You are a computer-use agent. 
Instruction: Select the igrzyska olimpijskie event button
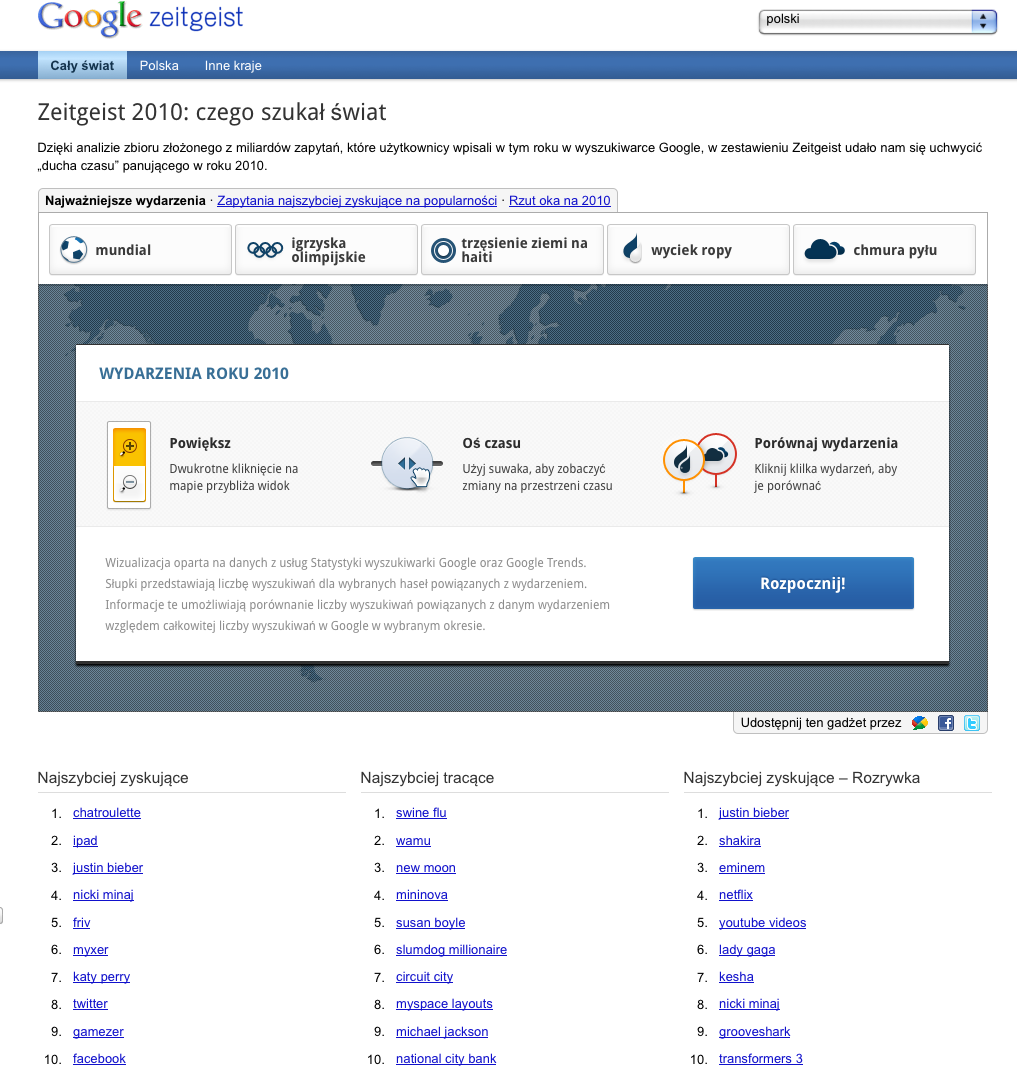(x=326, y=250)
